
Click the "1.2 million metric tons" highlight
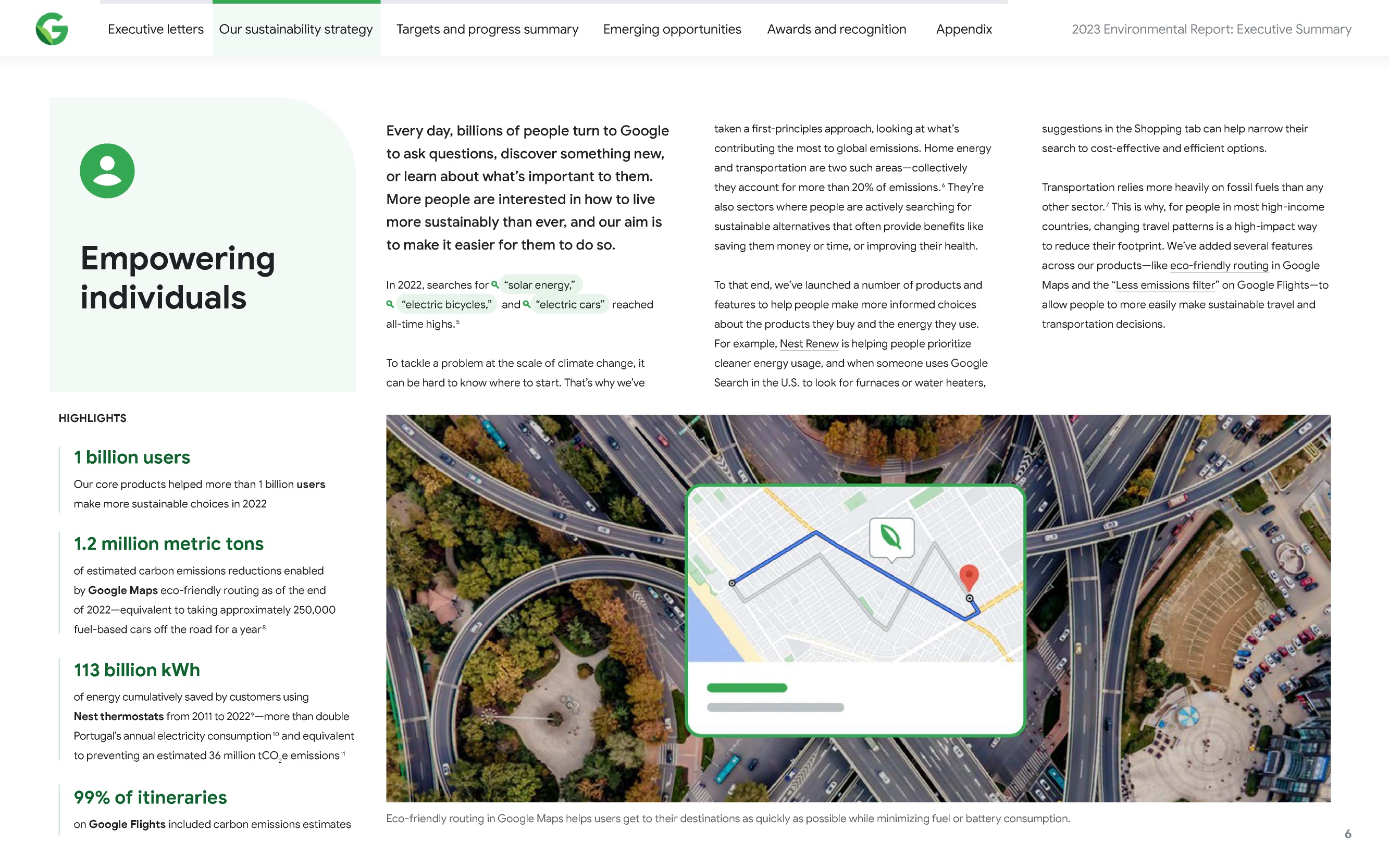(x=168, y=543)
